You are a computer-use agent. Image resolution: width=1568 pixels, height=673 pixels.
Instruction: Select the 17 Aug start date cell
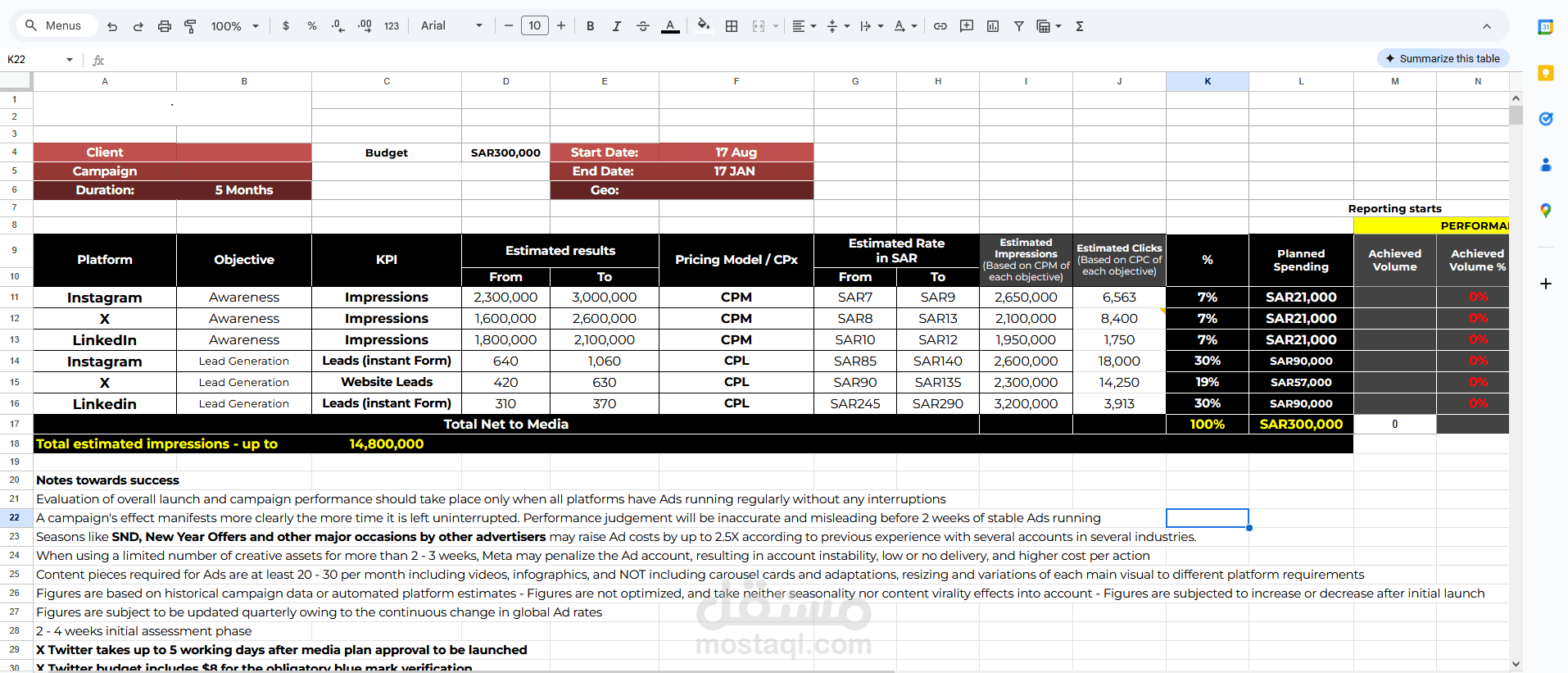(736, 152)
